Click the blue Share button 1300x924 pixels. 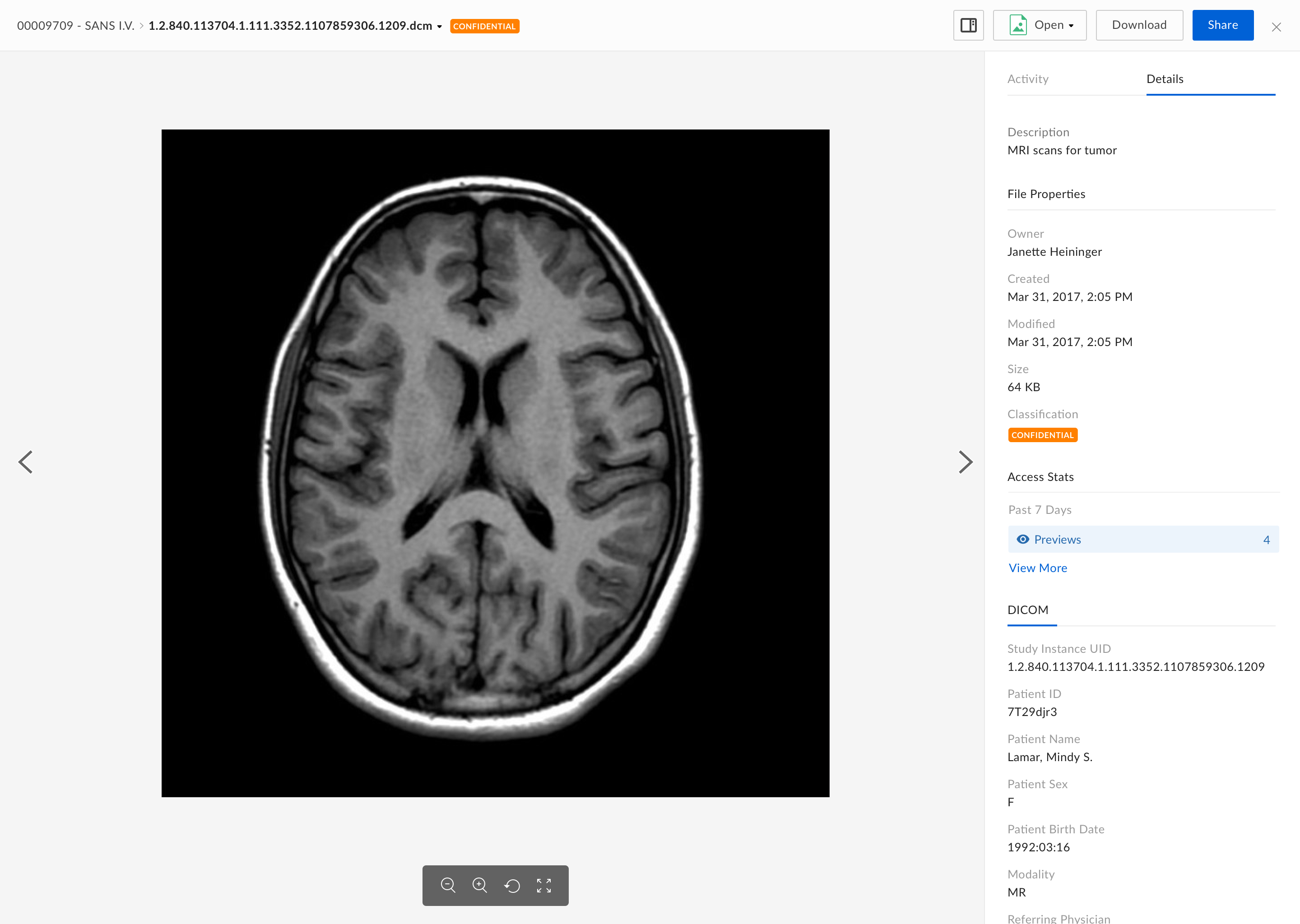pyautogui.click(x=1223, y=25)
